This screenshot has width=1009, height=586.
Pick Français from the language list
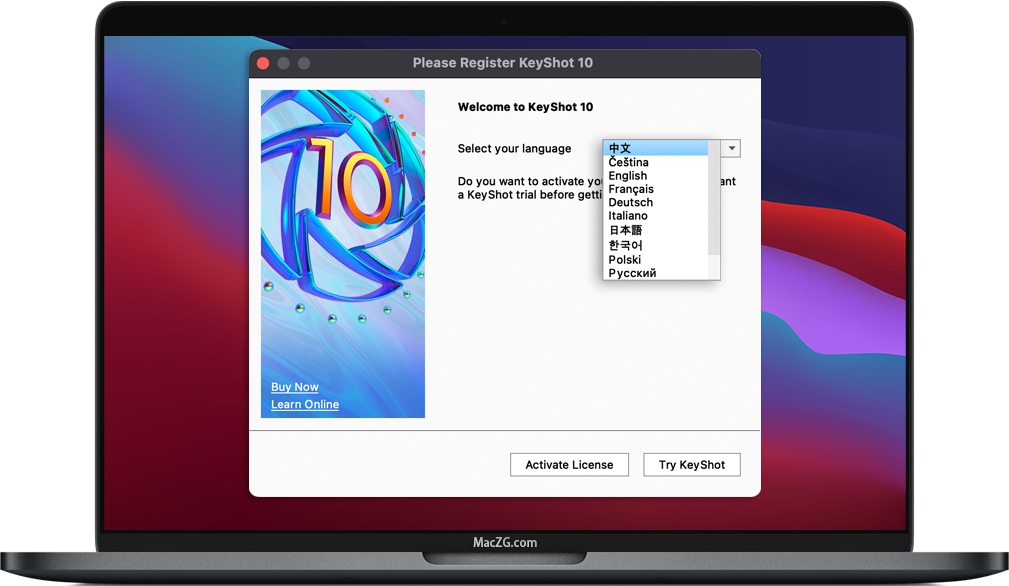[x=630, y=189]
